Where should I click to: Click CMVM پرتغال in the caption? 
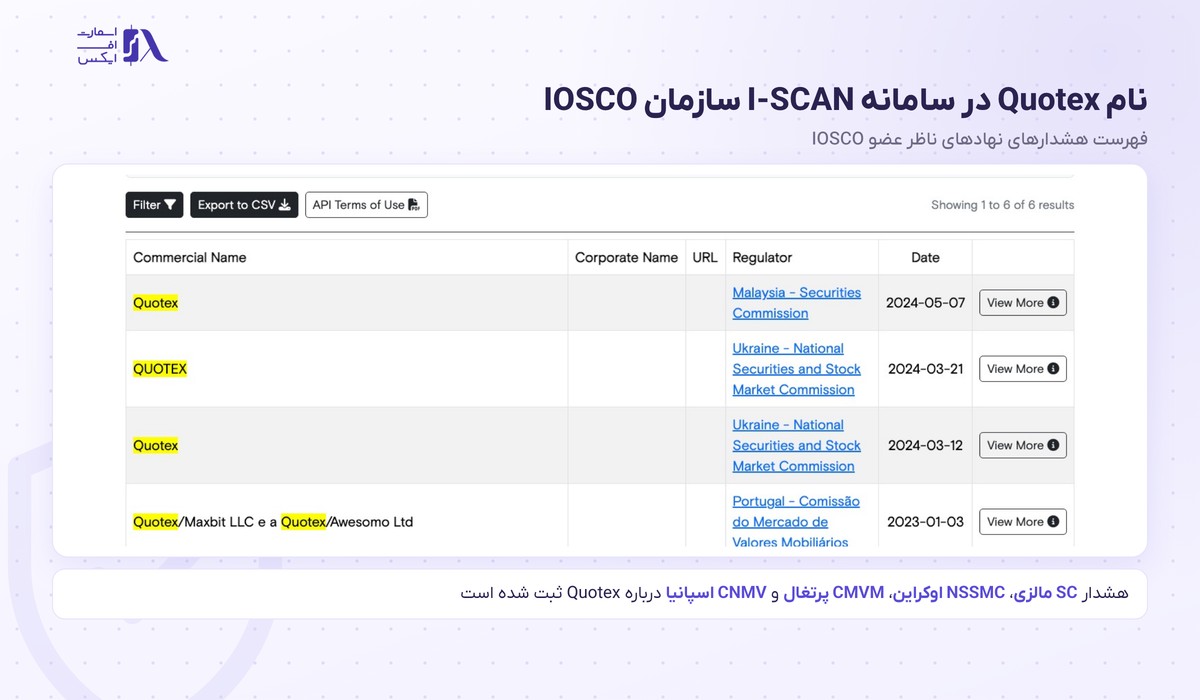(836, 593)
